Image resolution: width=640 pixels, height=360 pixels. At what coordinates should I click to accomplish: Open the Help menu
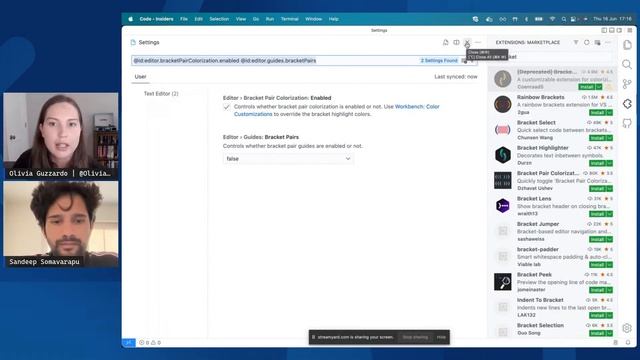click(x=333, y=19)
